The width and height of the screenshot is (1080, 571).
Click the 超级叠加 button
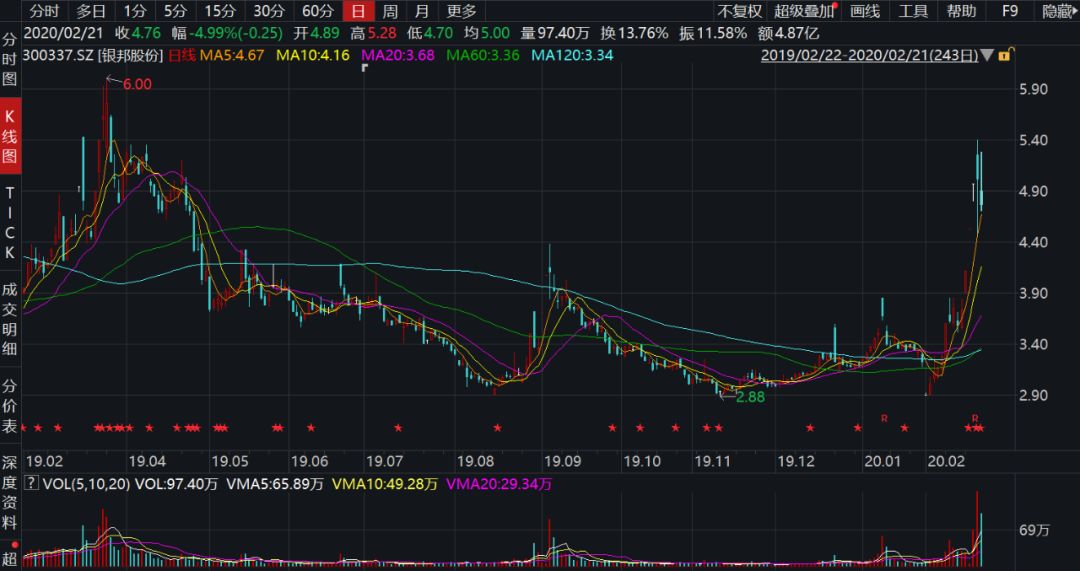pyautogui.click(x=802, y=12)
